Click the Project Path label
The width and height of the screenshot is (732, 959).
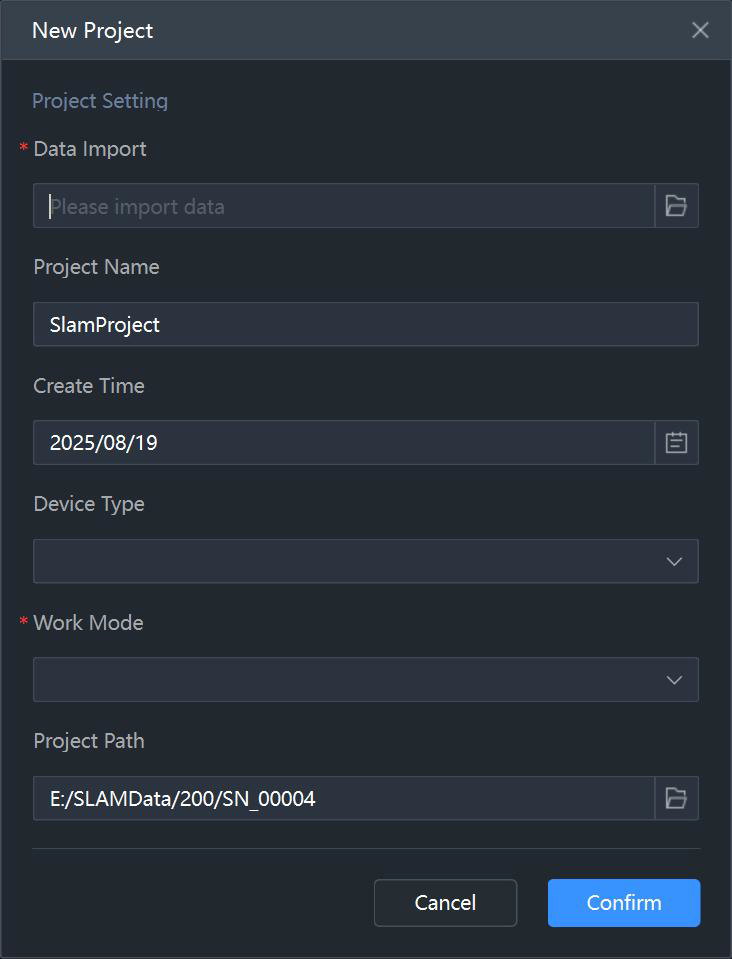[89, 741]
